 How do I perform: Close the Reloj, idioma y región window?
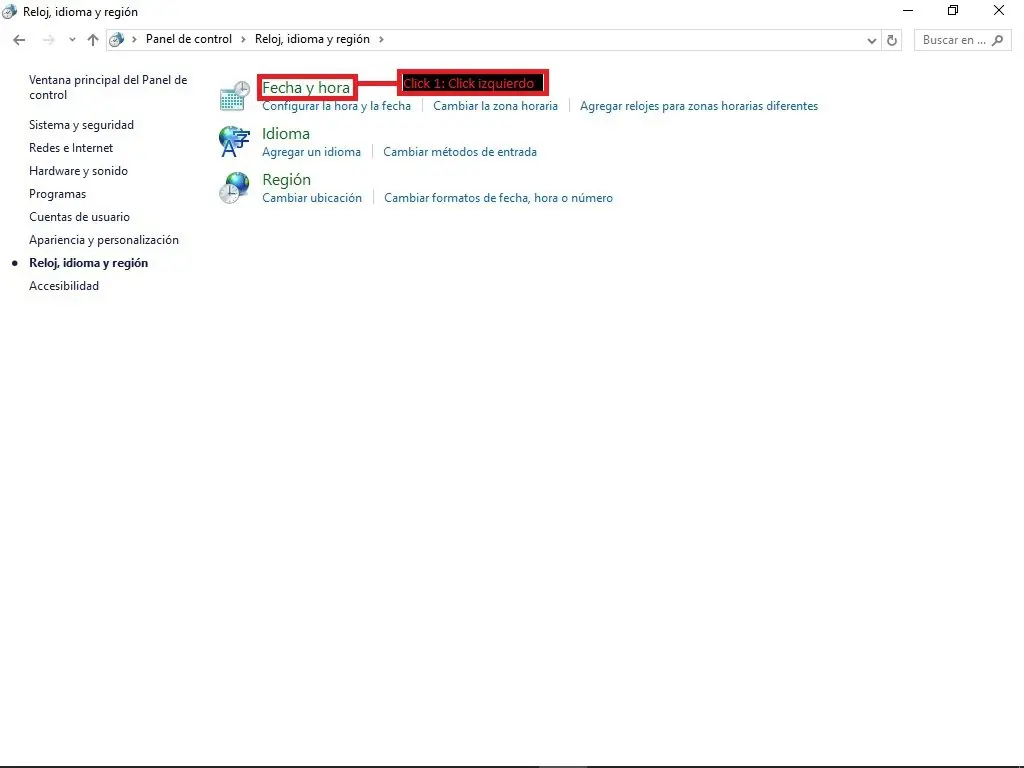999,10
